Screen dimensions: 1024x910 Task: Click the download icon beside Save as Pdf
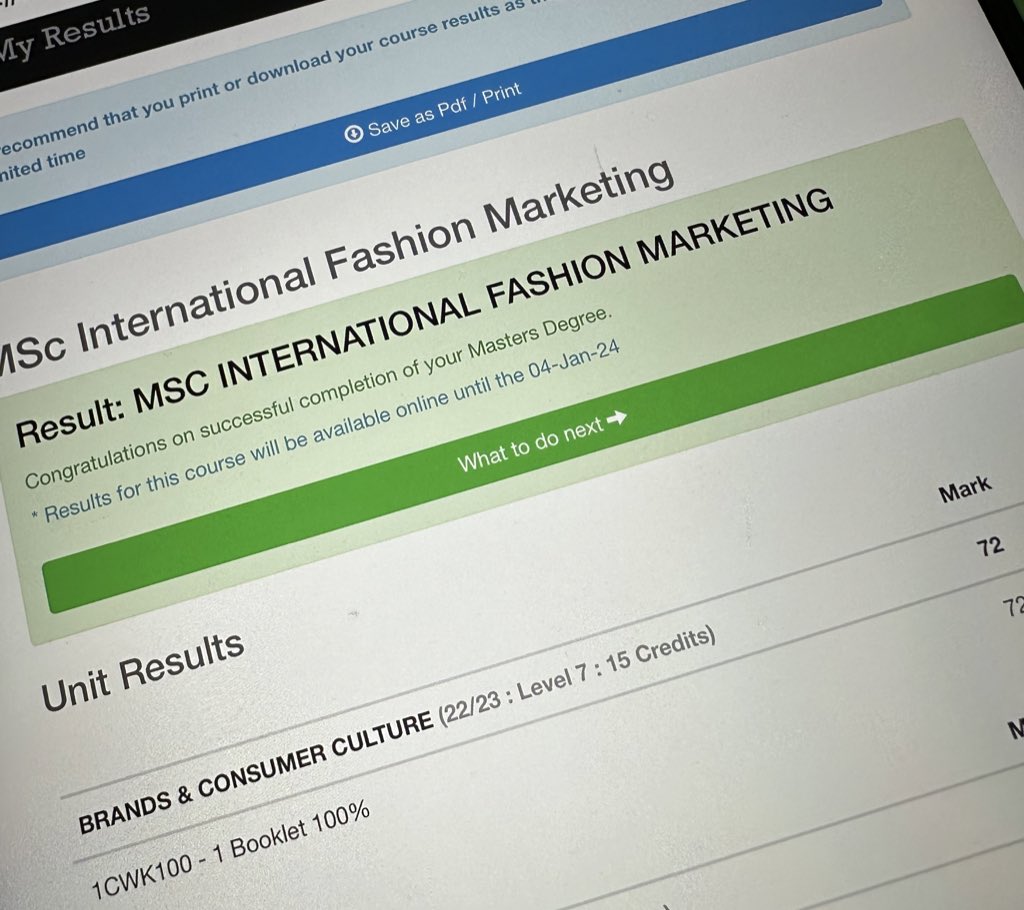(x=353, y=133)
